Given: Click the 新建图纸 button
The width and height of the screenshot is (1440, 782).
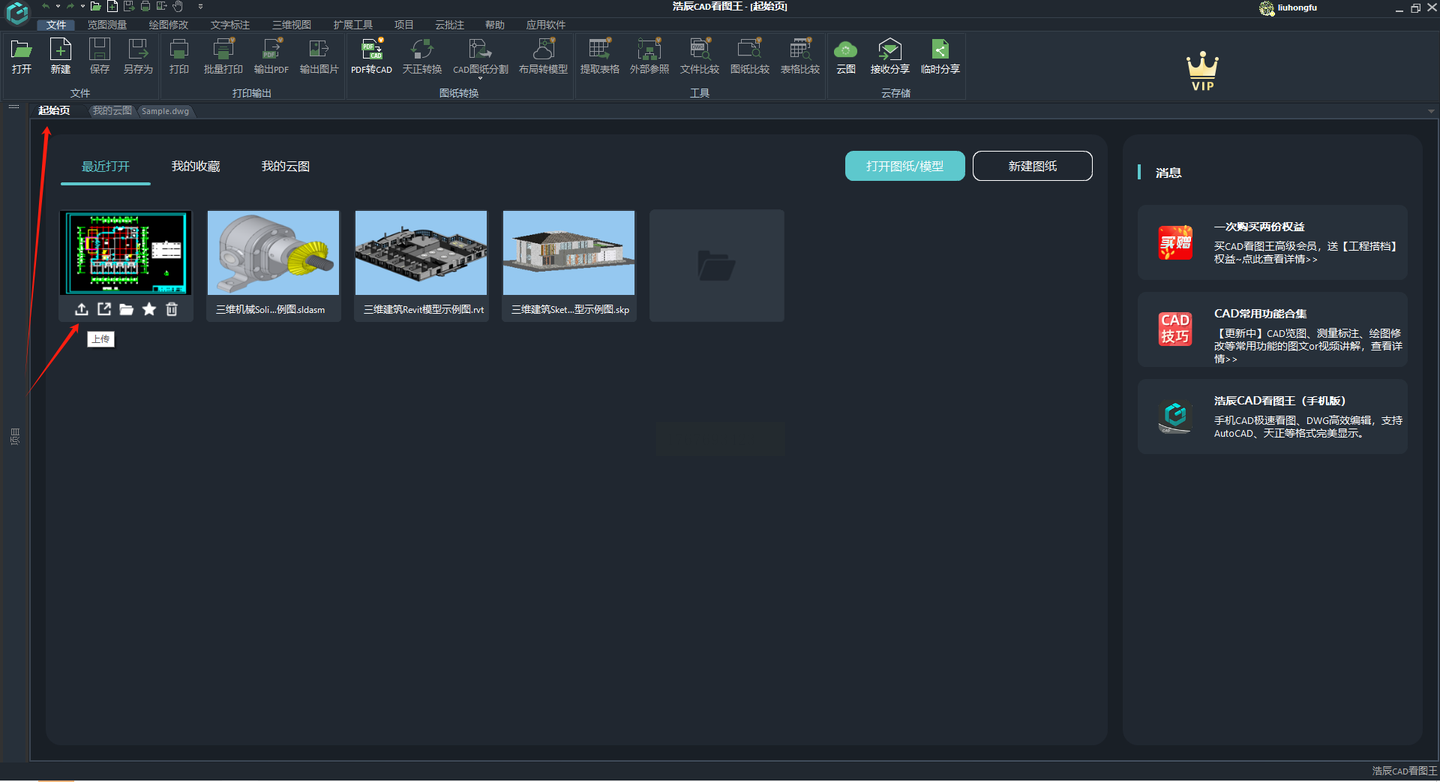Looking at the screenshot, I should [1032, 166].
